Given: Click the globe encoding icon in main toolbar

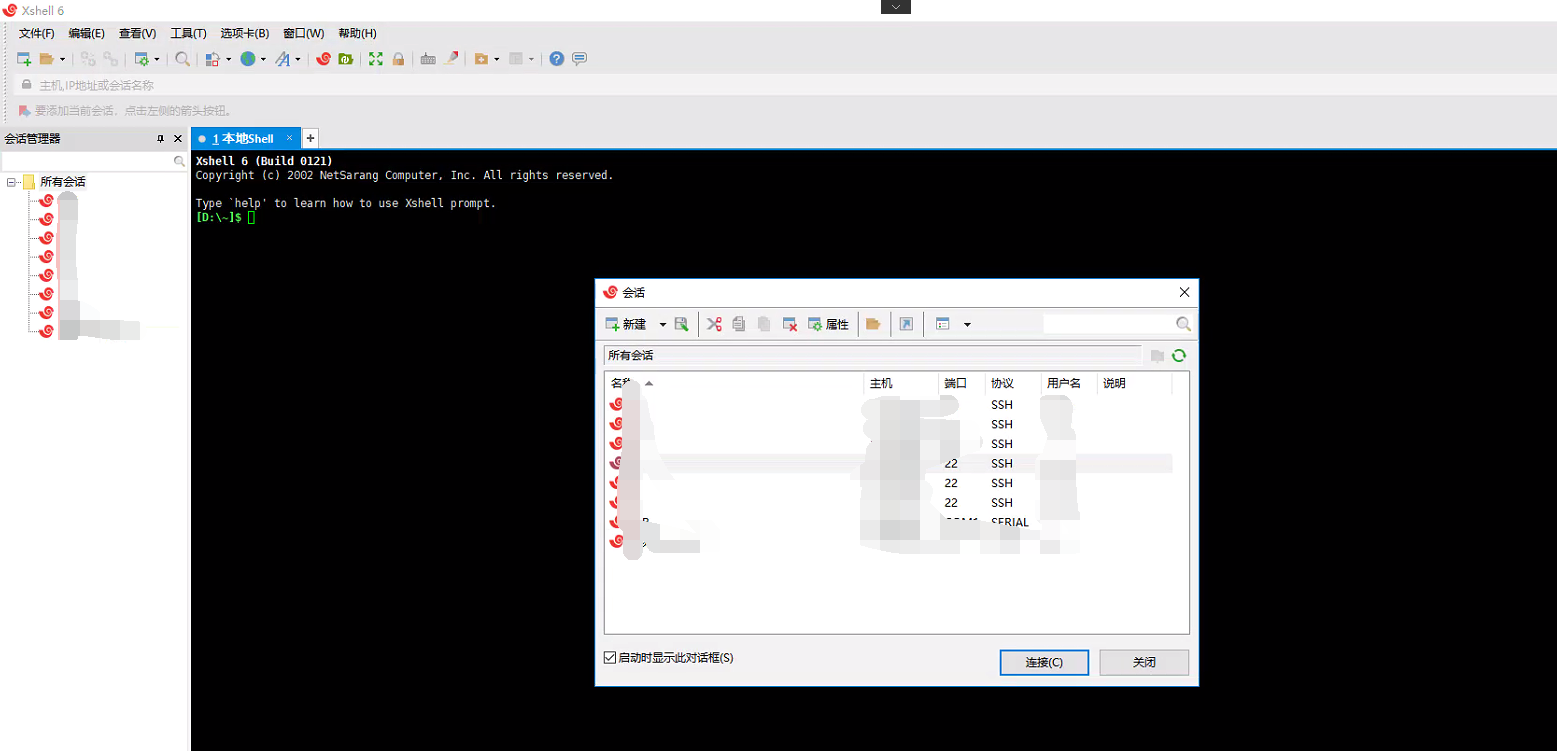Looking at the screenshot, I should tap(247, 59).
